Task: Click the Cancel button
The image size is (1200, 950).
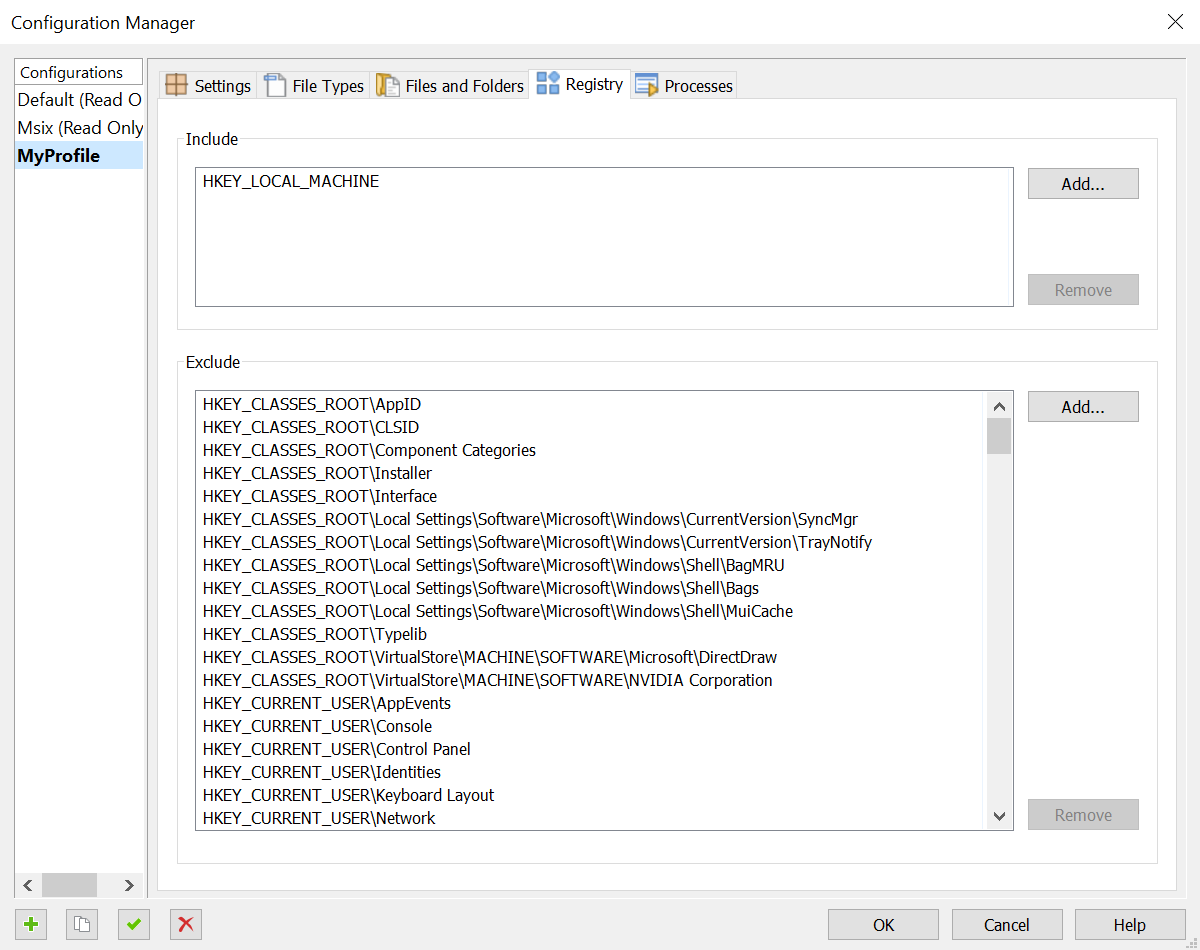Action: [x=1007, y=925]
